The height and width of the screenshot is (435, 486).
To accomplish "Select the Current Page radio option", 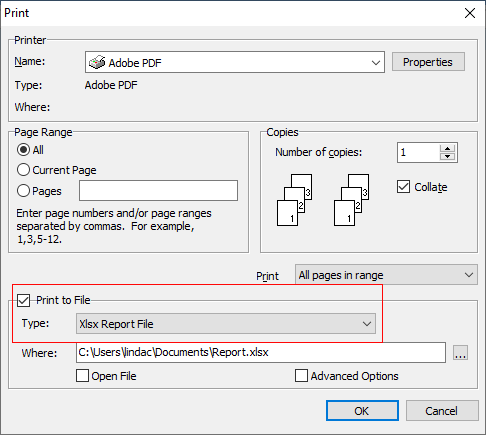I will point(23,170).
